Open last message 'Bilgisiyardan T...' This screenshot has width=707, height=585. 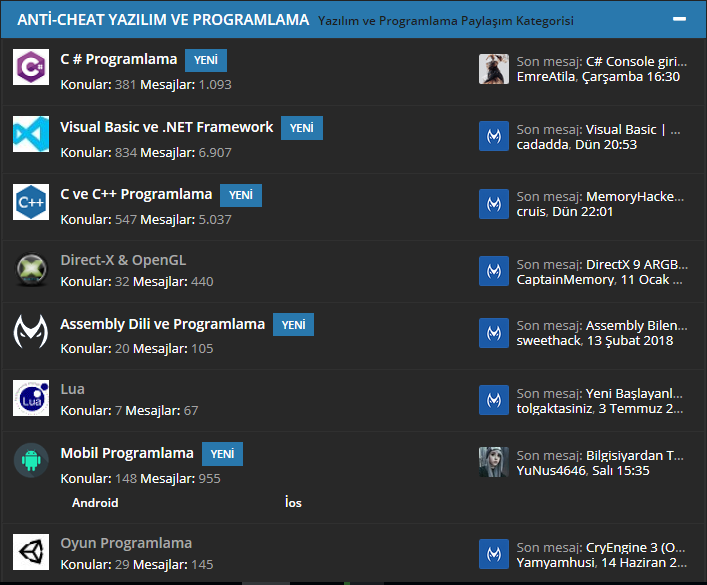(x=635, y=456)
